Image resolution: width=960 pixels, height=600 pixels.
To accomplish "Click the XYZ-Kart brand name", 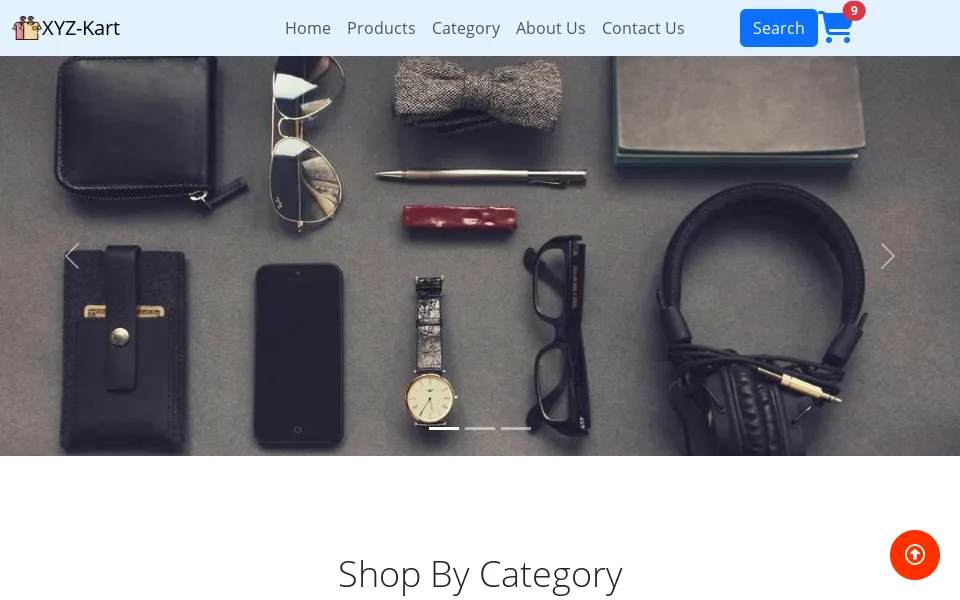I will 81,28.
